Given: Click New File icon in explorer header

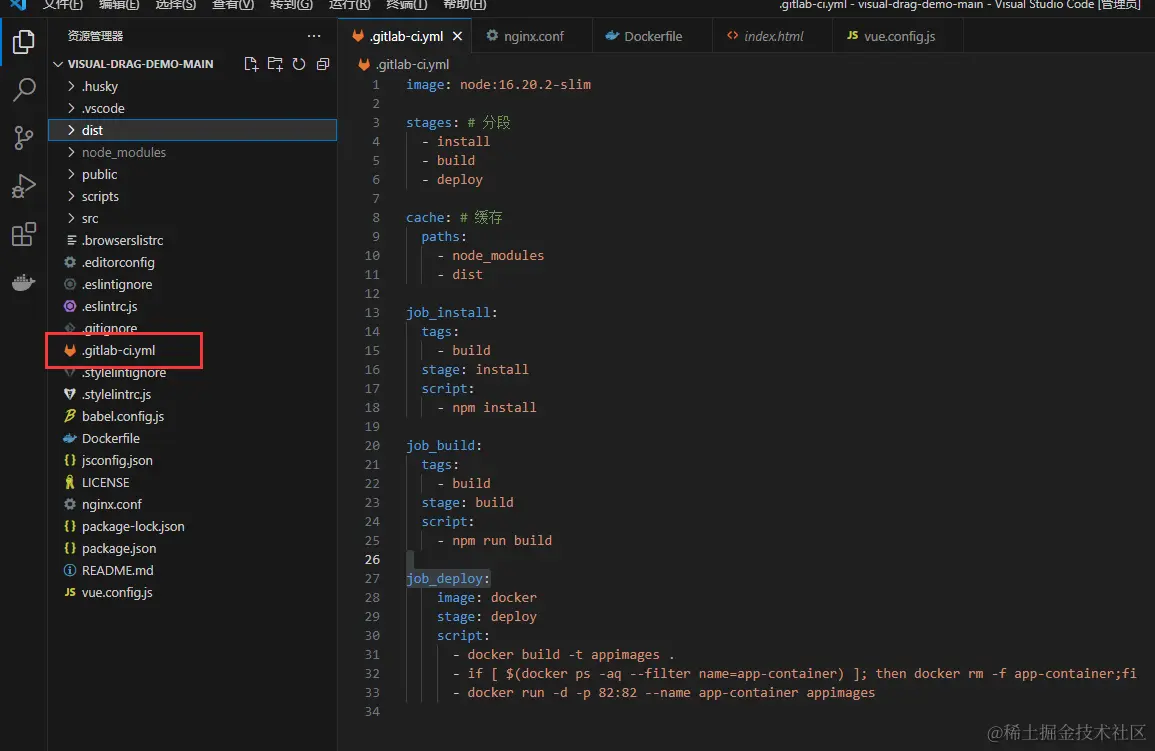Looking at the screenshot, I should click(251, 64).
